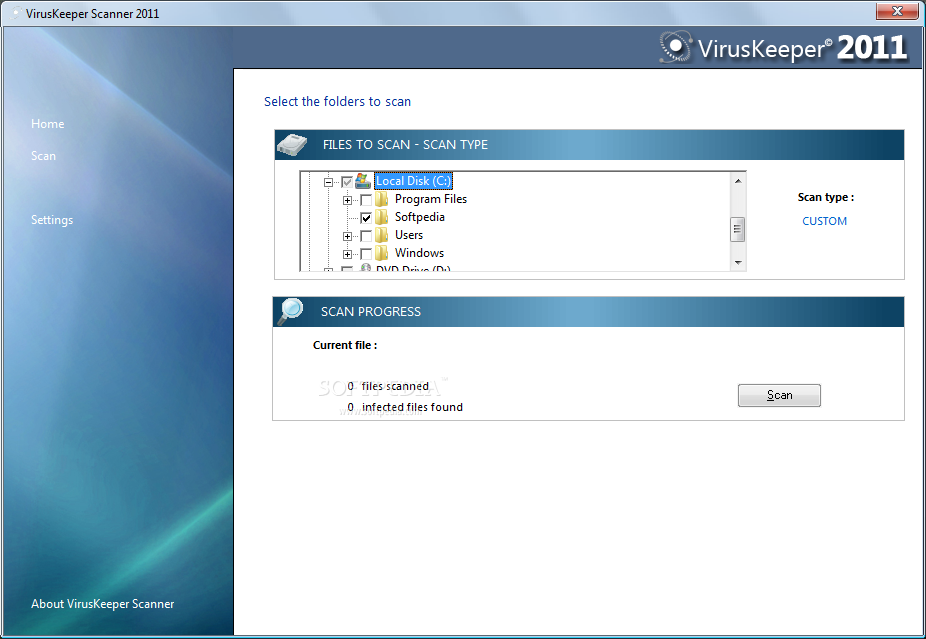Click the Windows folder icon

[x=382, y=253]
